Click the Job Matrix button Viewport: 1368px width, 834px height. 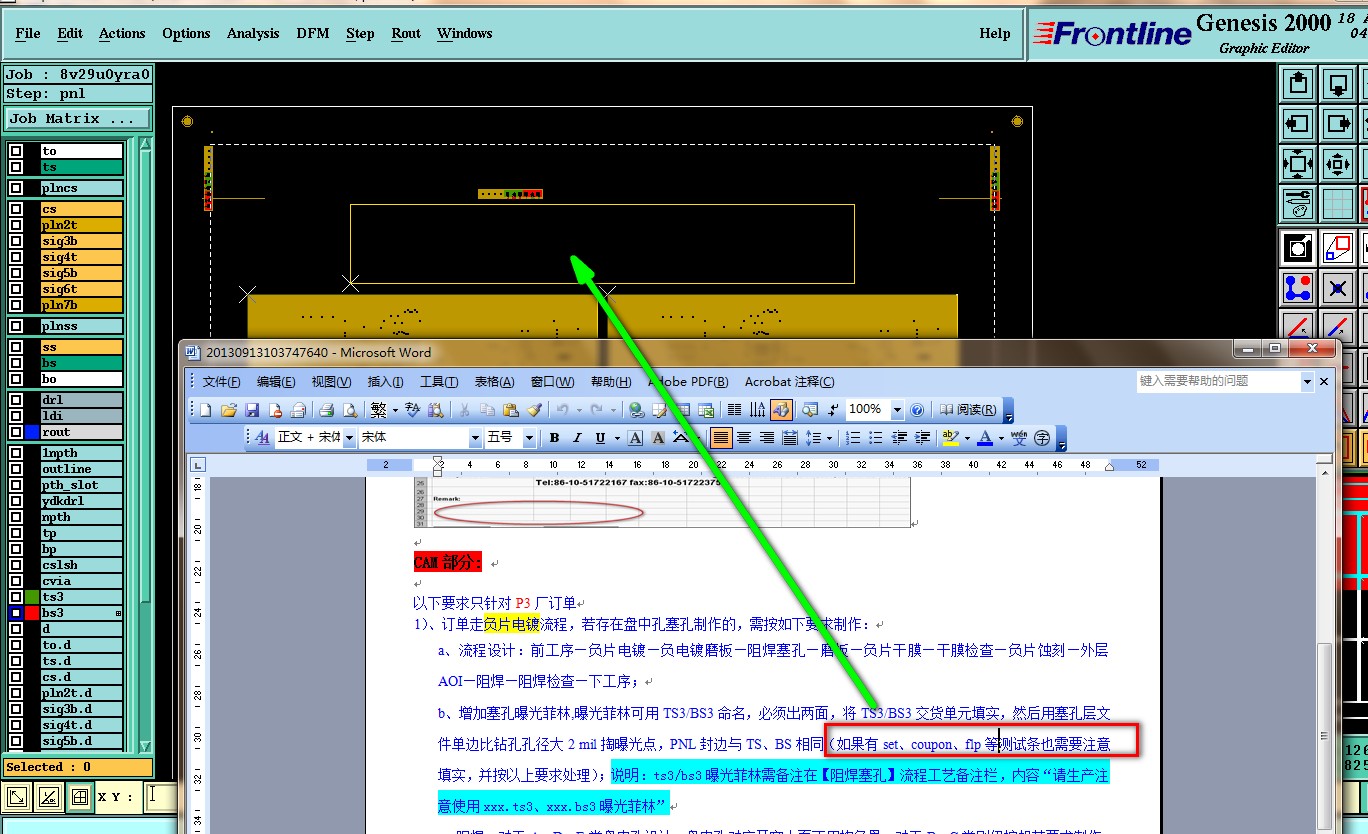78,118
